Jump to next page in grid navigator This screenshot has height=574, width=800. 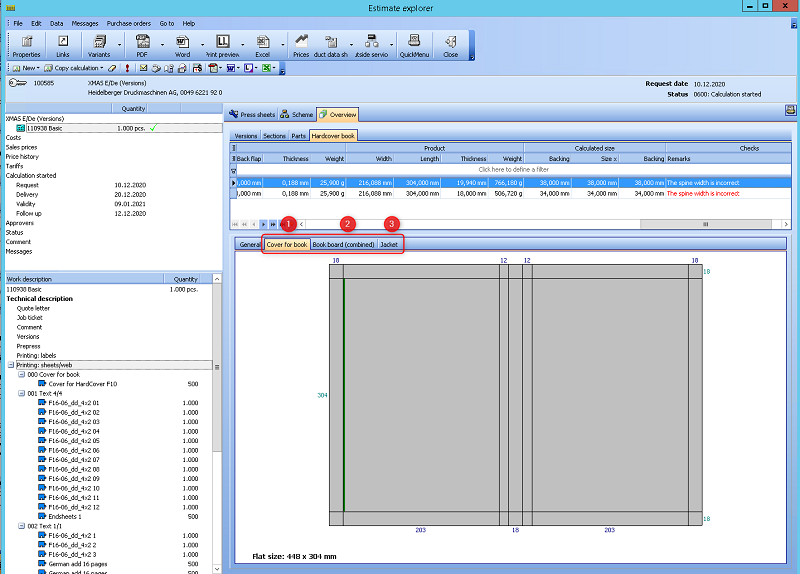(x=273, y=224)
